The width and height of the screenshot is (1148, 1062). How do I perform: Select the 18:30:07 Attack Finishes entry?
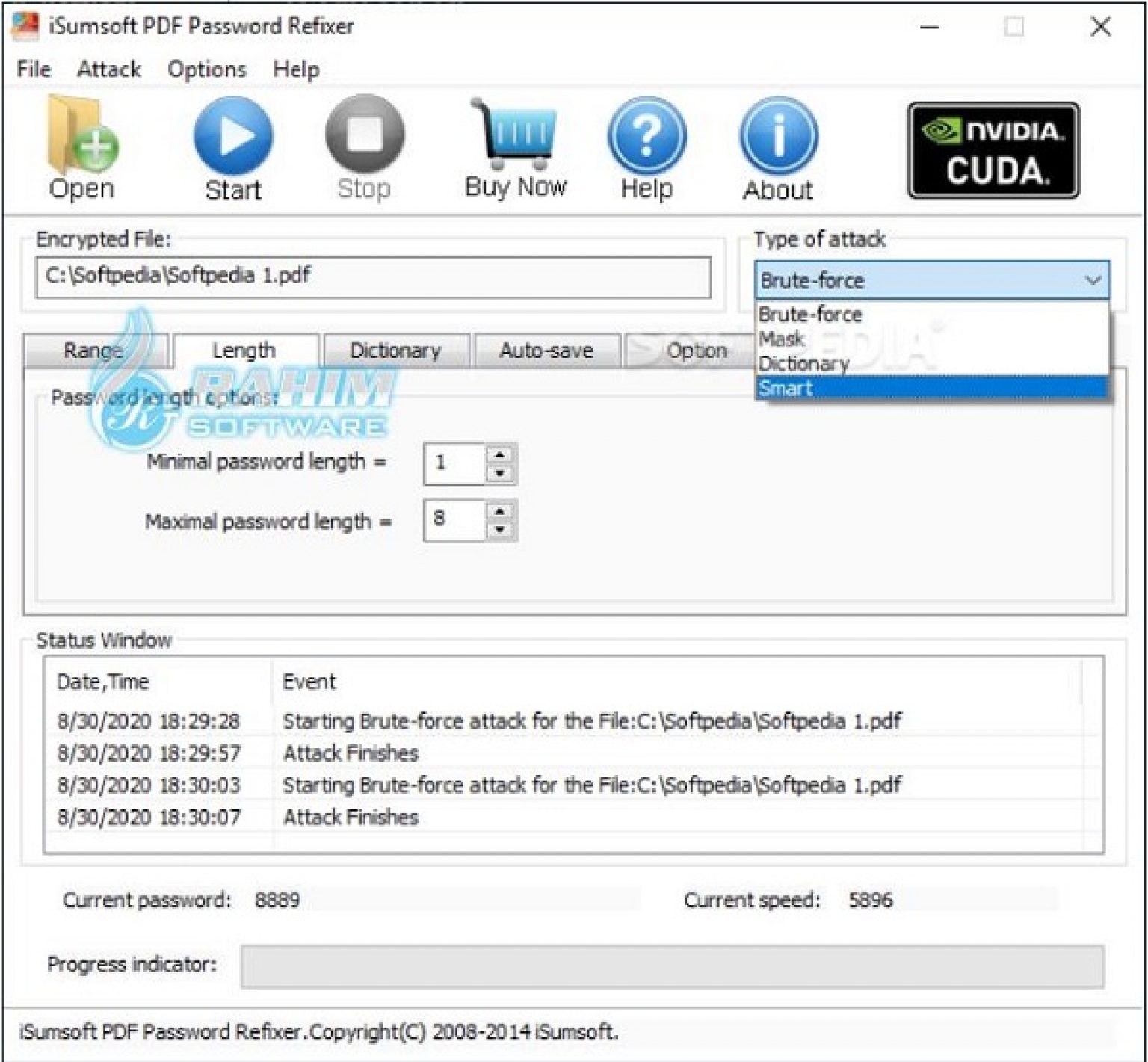(573, 818)
